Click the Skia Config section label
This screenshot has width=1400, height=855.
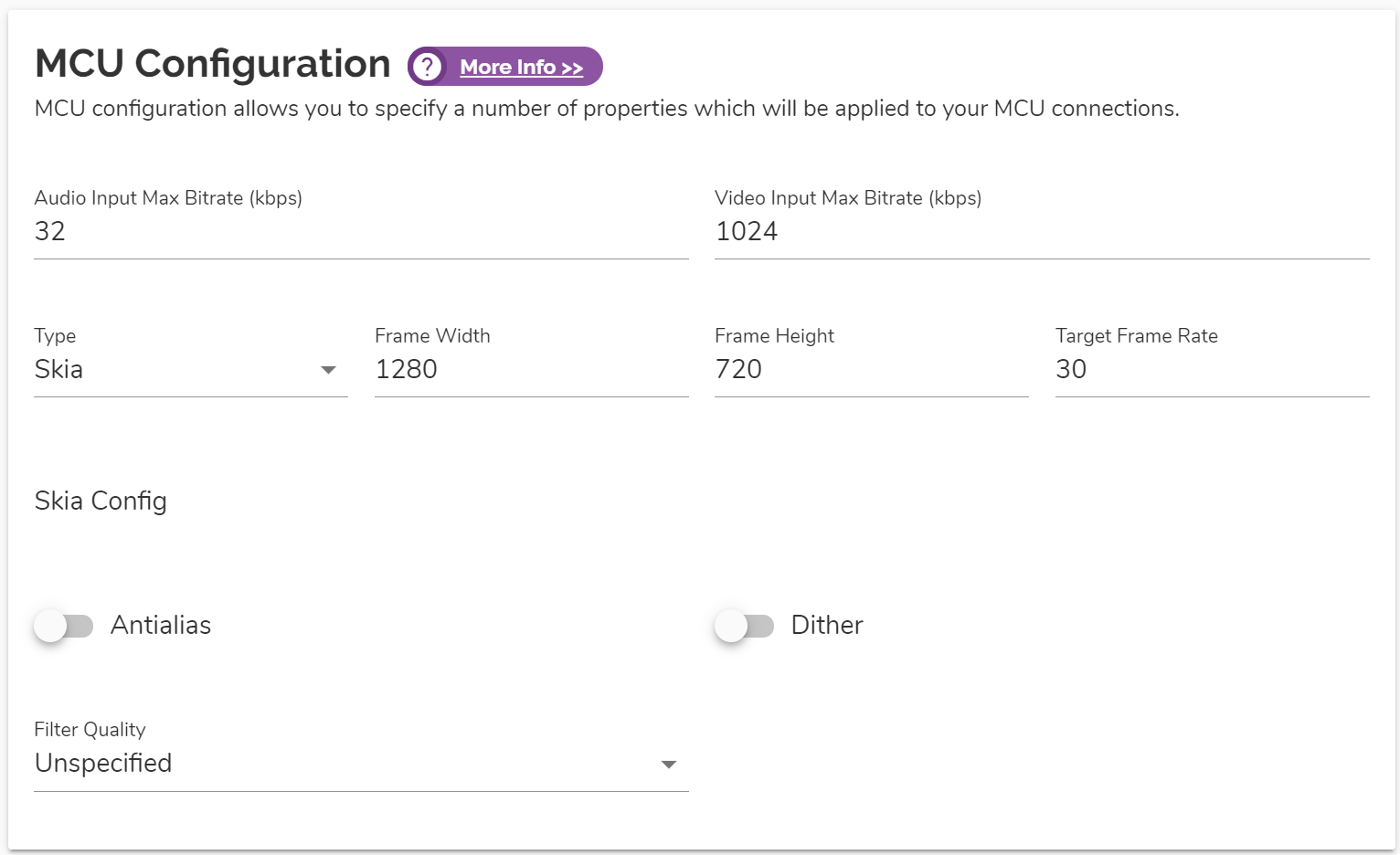coord(101,501)
